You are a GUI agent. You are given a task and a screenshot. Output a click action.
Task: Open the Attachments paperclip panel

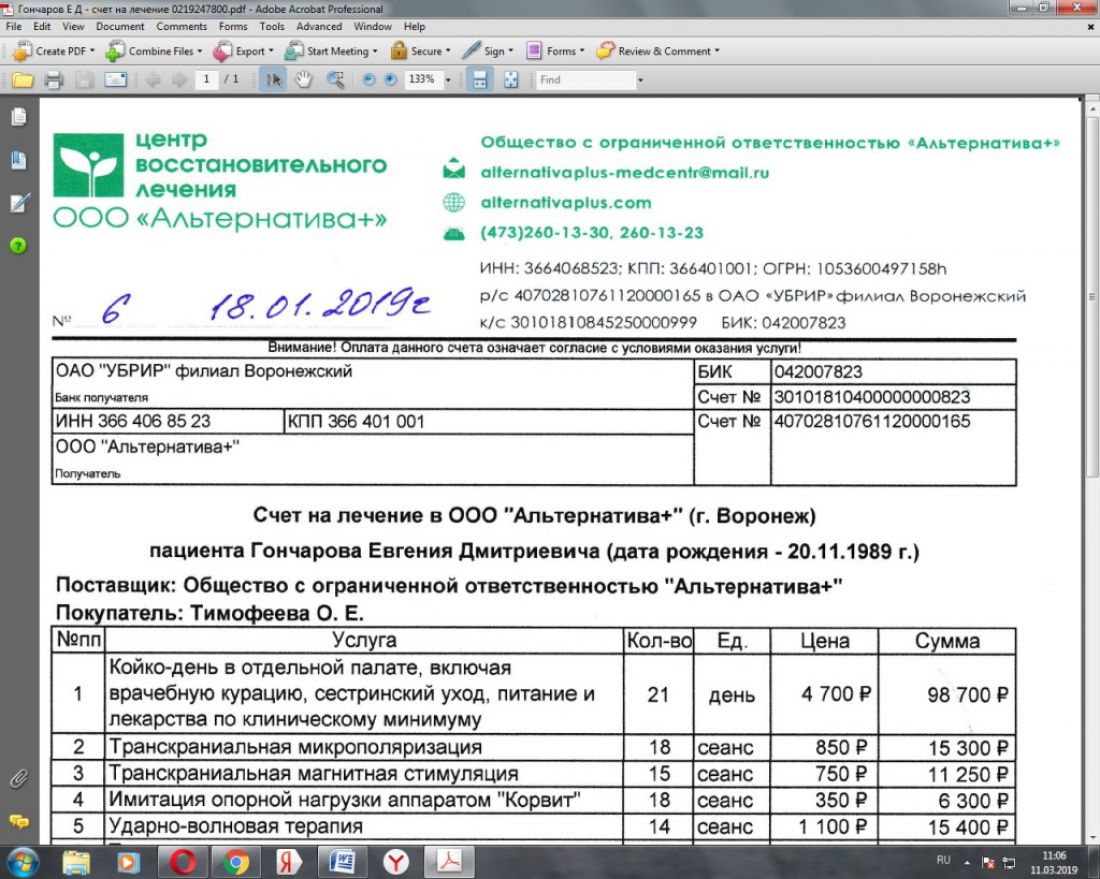coord(18,778)
